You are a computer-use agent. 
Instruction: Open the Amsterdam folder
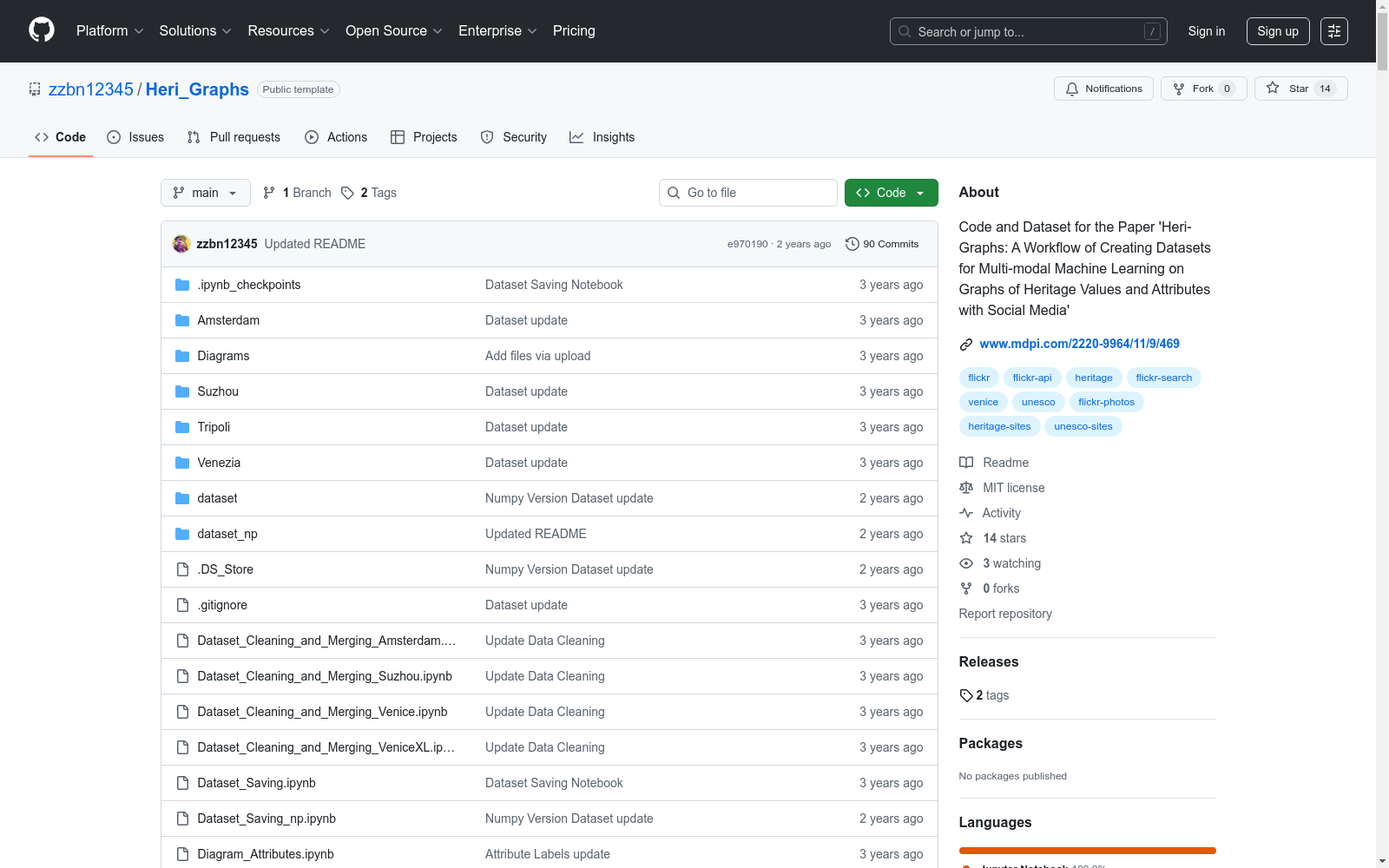tap(228, 320)
